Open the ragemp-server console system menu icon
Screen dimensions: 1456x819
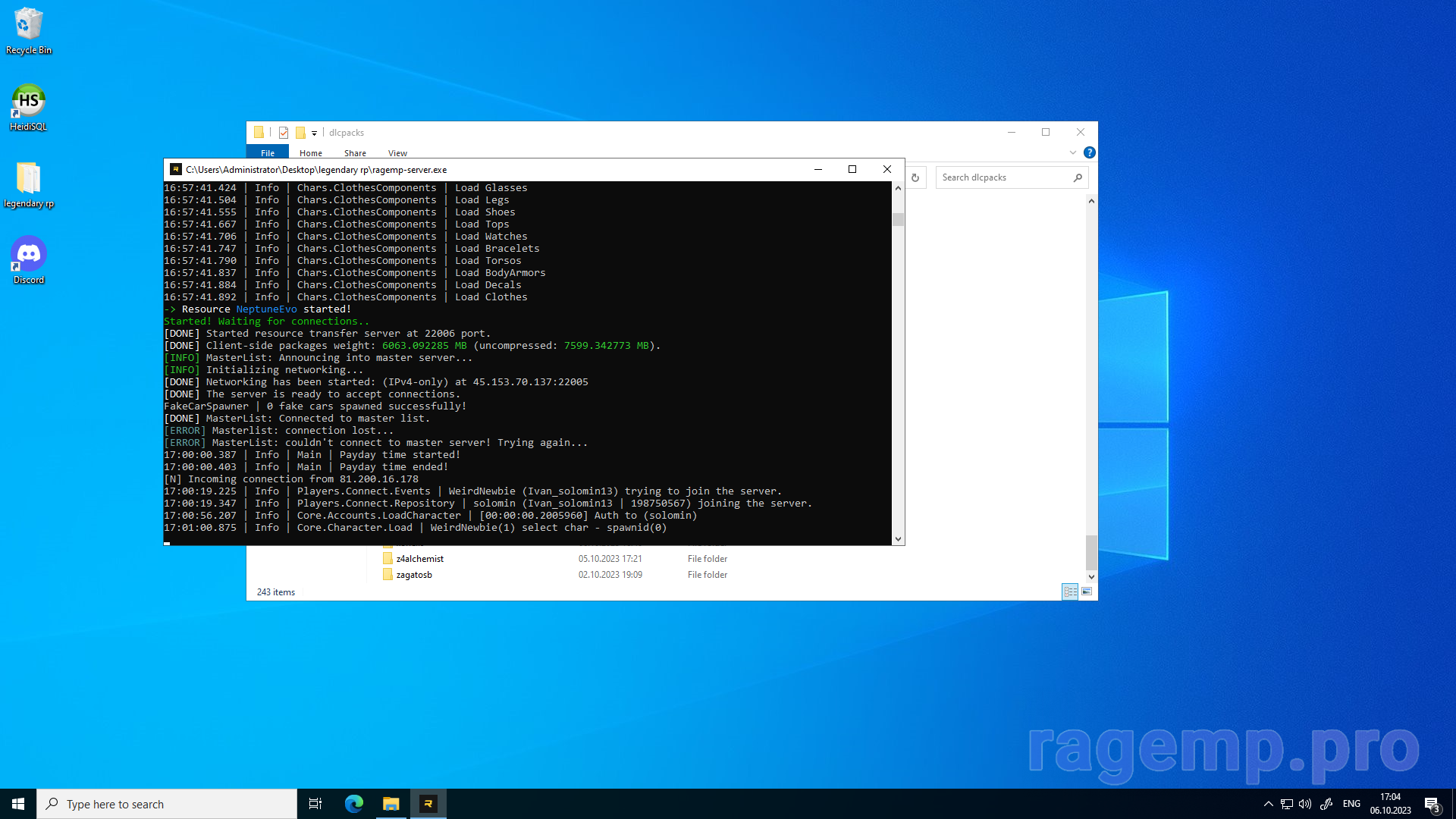coord(175,169)
